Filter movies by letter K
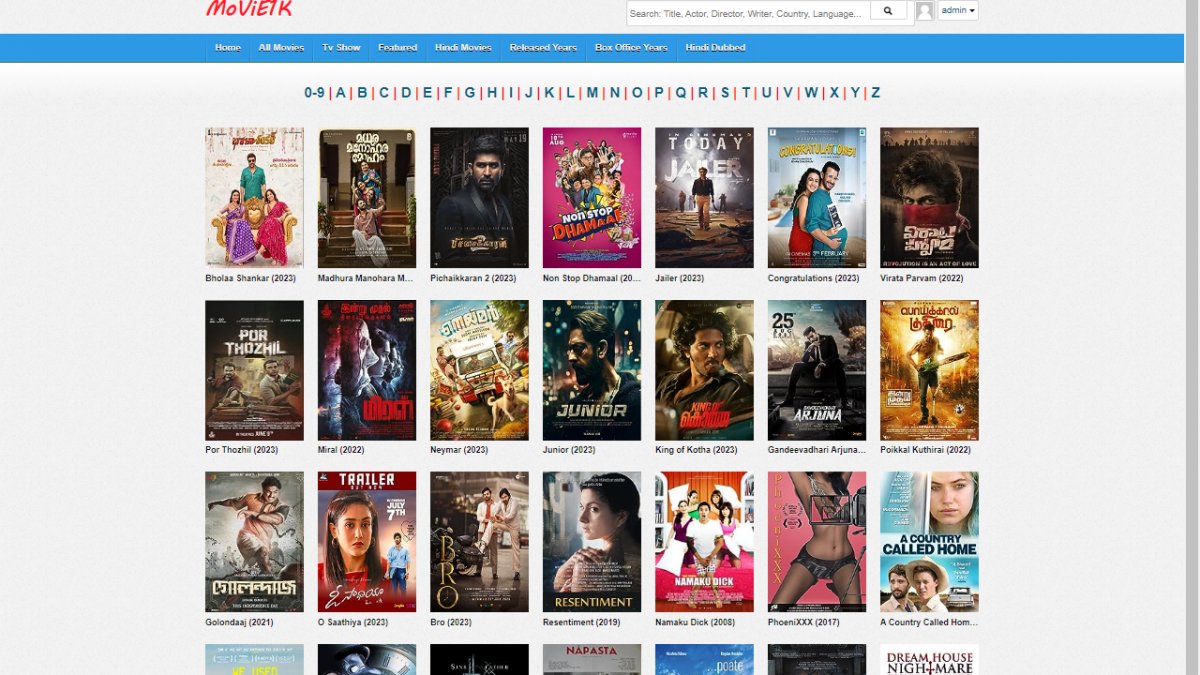The height and width of the screenshot is (675, 1200). point(549,93)
